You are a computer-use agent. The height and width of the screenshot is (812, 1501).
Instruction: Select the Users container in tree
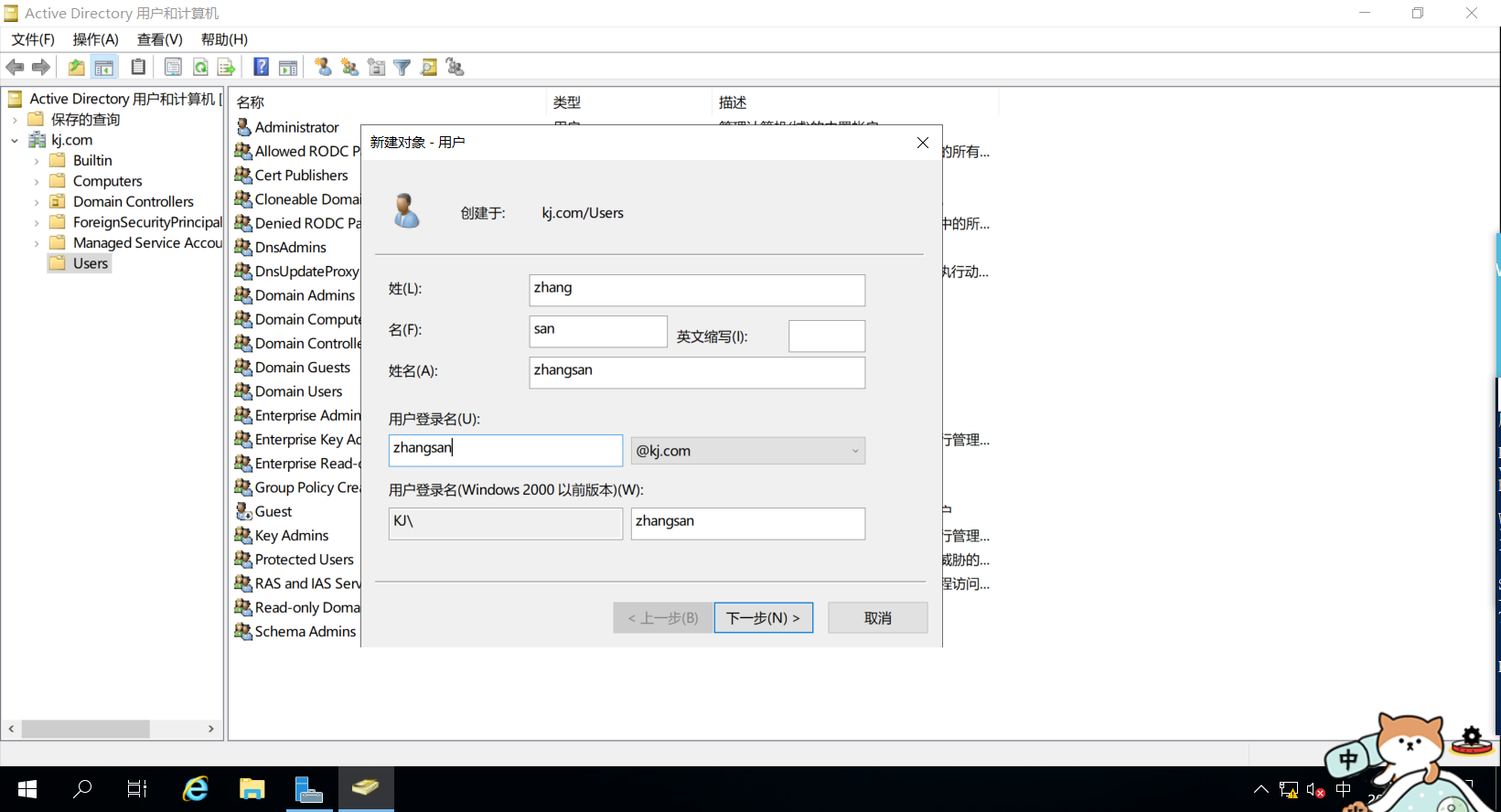[x=91, y=263]
